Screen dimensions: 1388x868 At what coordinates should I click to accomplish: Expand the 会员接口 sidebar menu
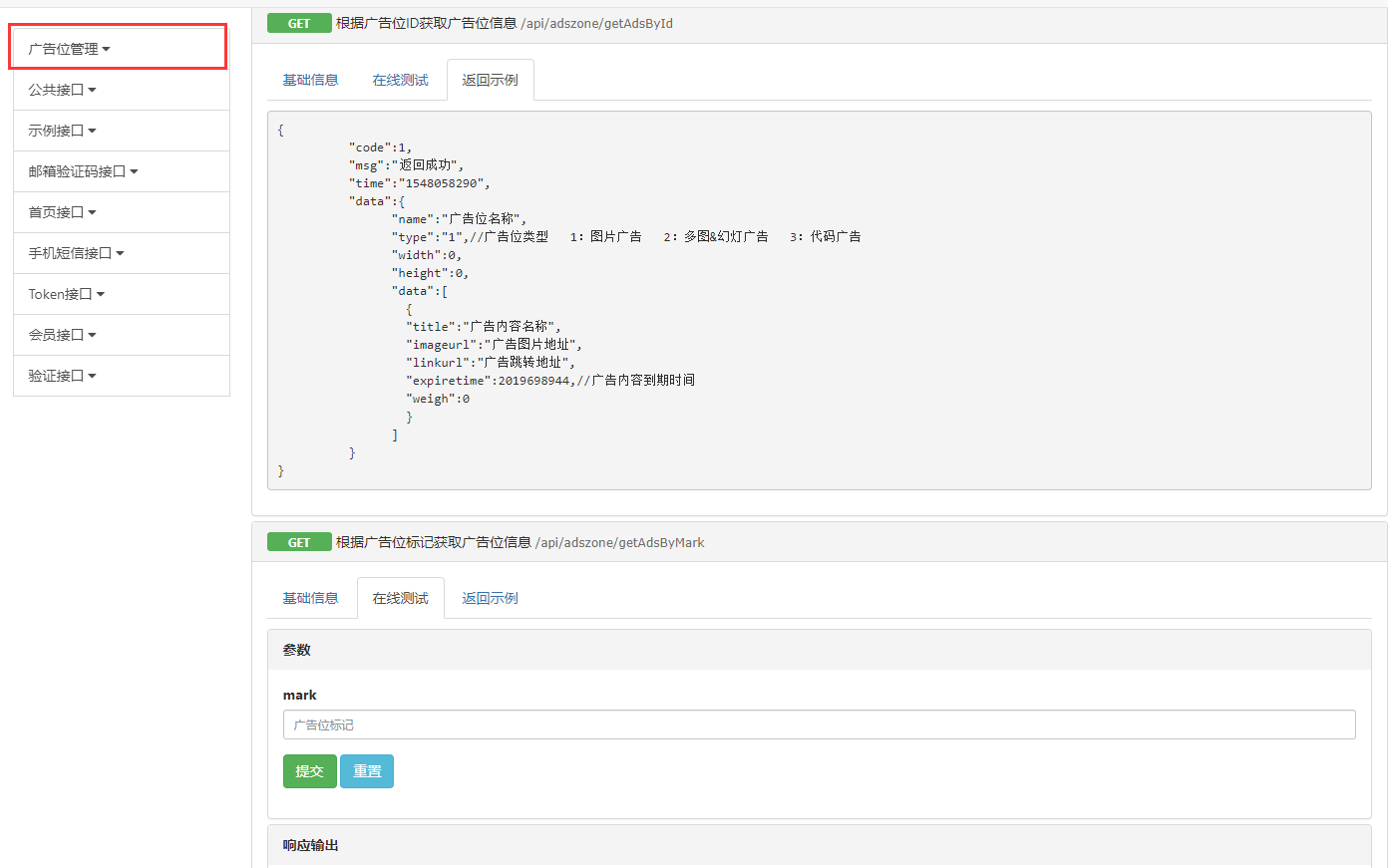click(x=122, y=335)
